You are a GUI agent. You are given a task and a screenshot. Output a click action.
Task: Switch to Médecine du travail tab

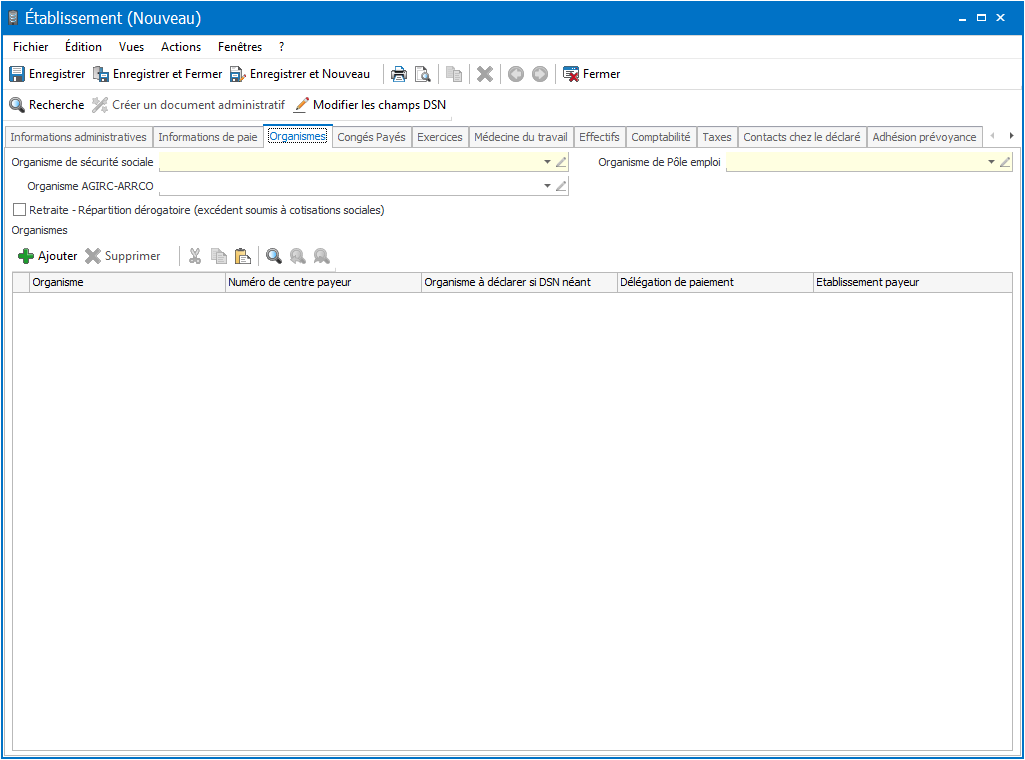pyautogui.click(x=521, y=137)
